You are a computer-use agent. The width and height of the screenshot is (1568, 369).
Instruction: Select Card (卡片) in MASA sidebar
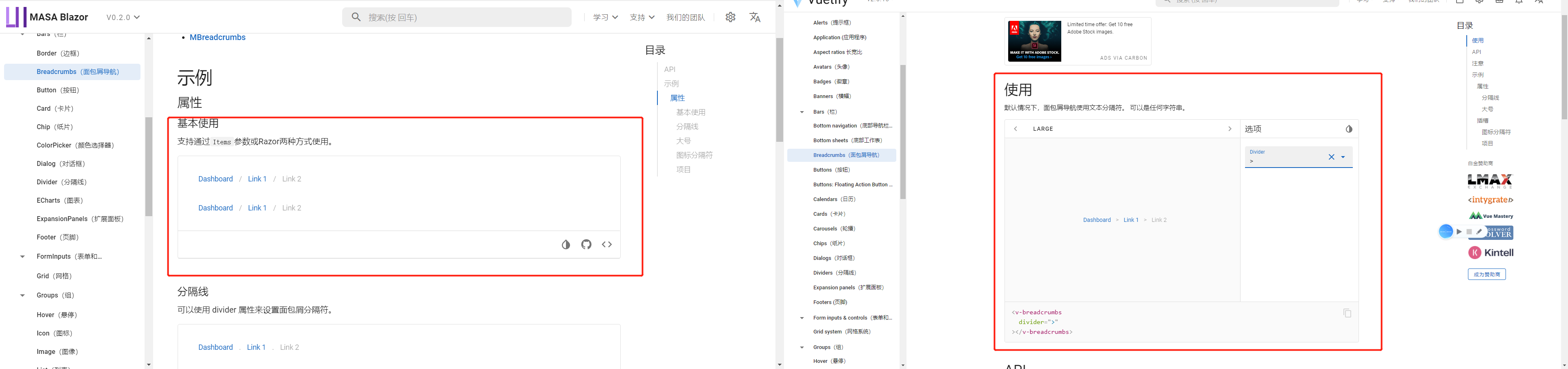click(55, 108)
